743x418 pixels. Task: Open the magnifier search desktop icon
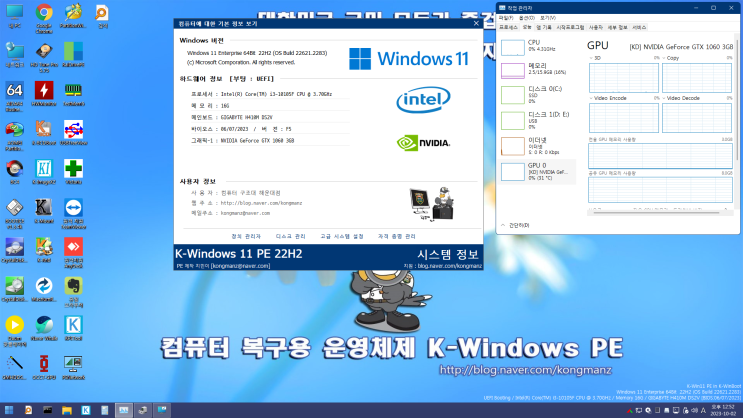(102, 16)
